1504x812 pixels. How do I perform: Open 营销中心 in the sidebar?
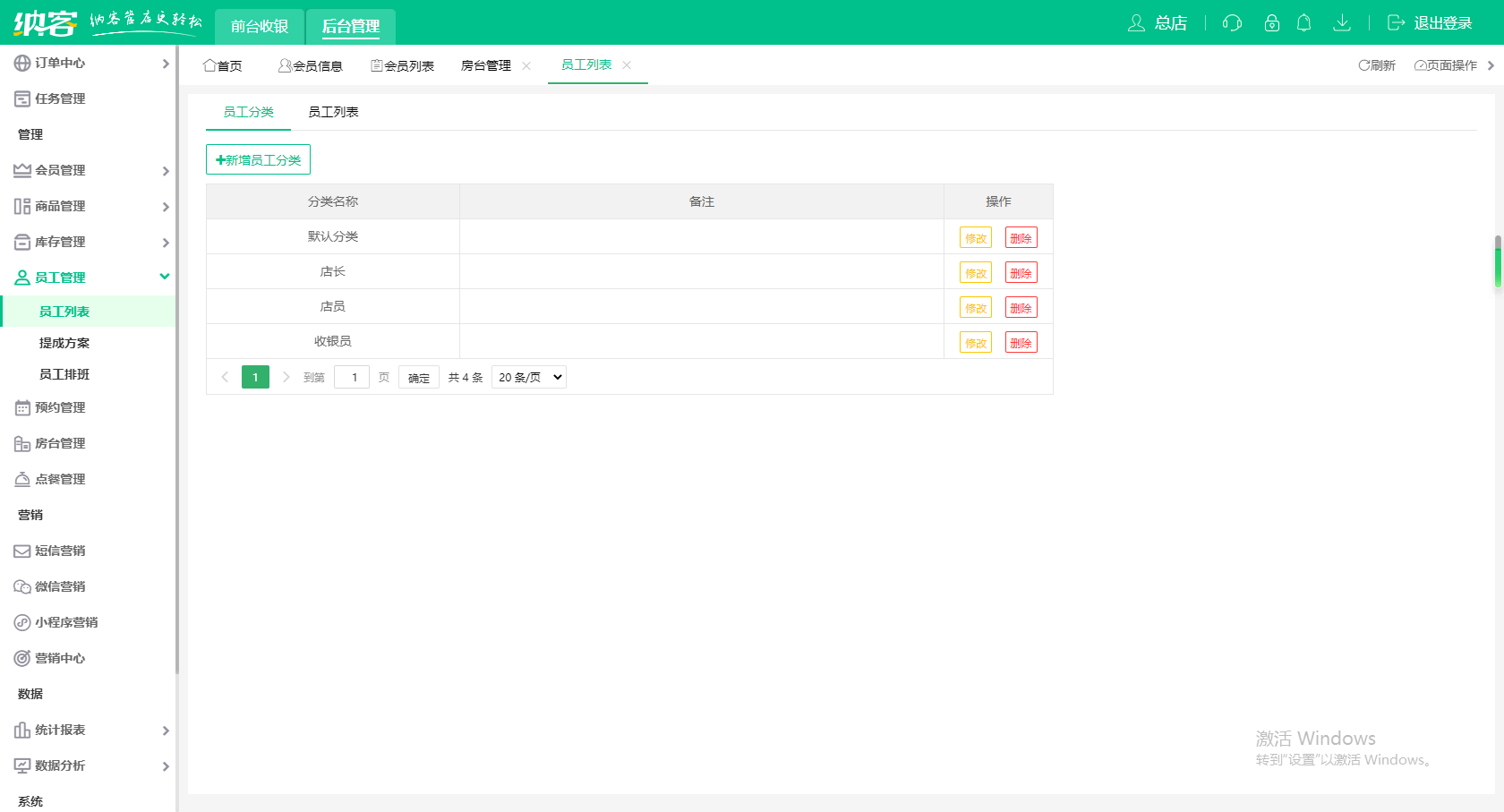(x=60, y=658)
